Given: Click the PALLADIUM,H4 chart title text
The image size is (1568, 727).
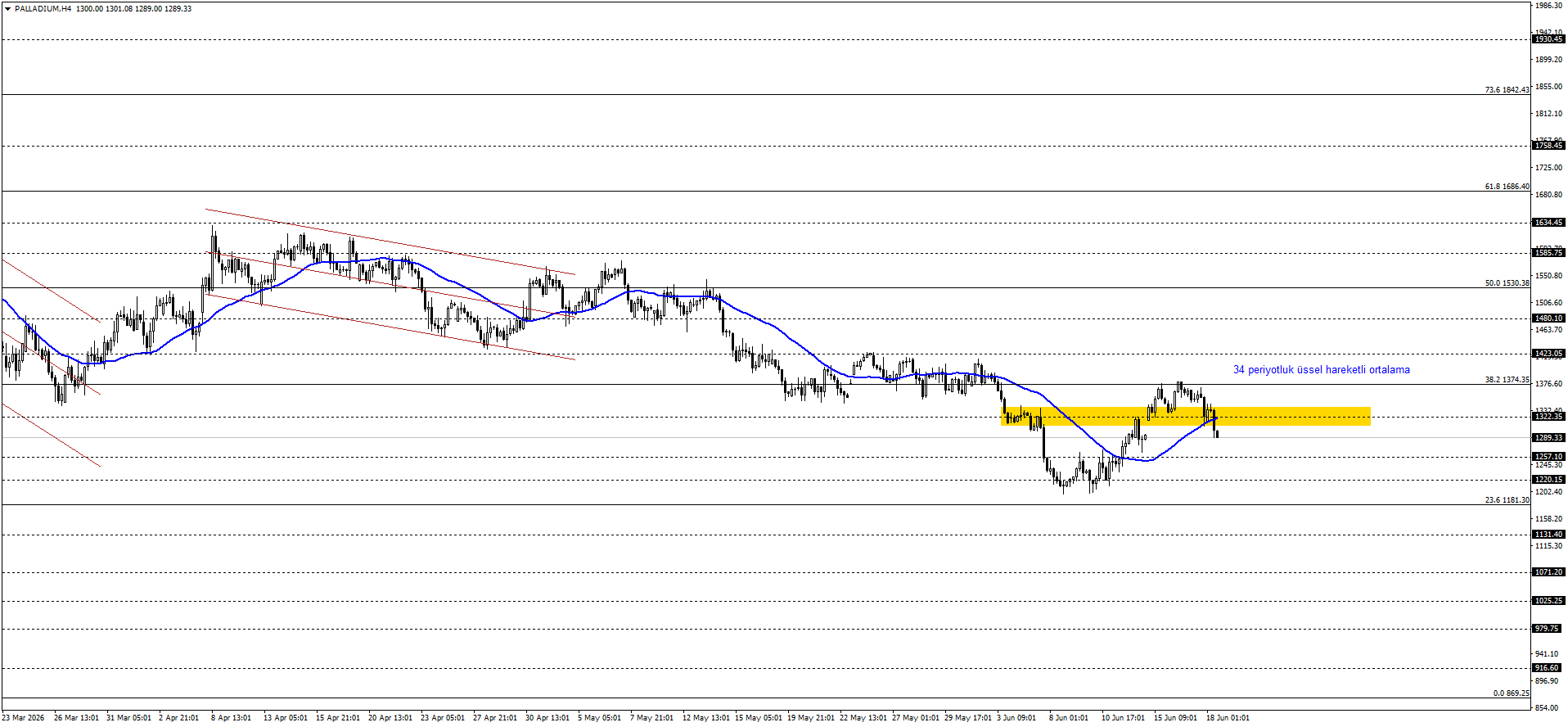Looking at the screenshot, I should (x=43, y=9).
